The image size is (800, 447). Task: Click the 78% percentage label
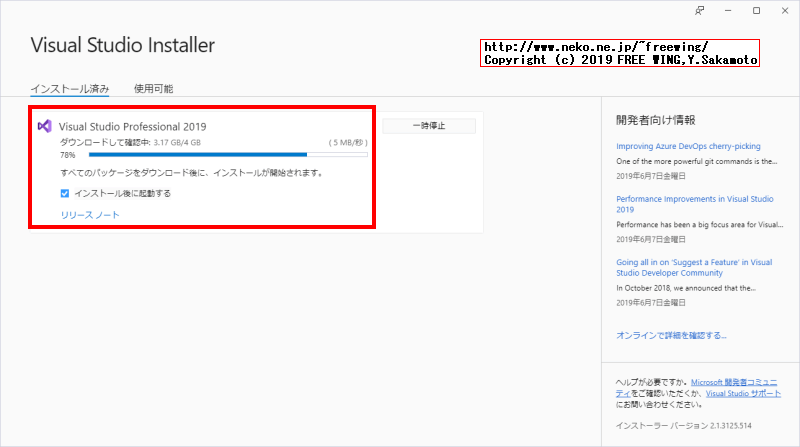tap(68, 155)
